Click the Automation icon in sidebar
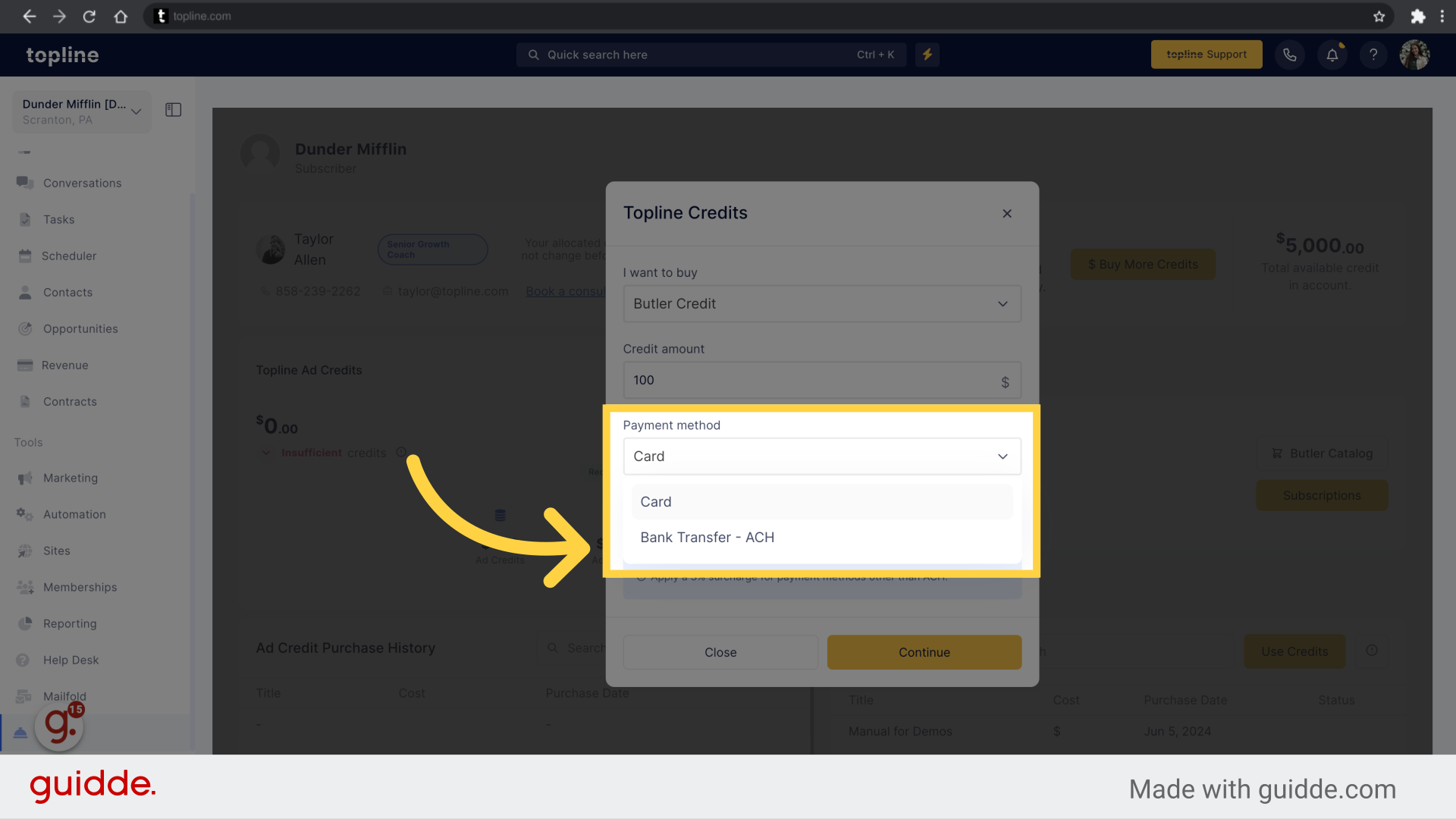The image size is (1456, 819). [24, 513]
